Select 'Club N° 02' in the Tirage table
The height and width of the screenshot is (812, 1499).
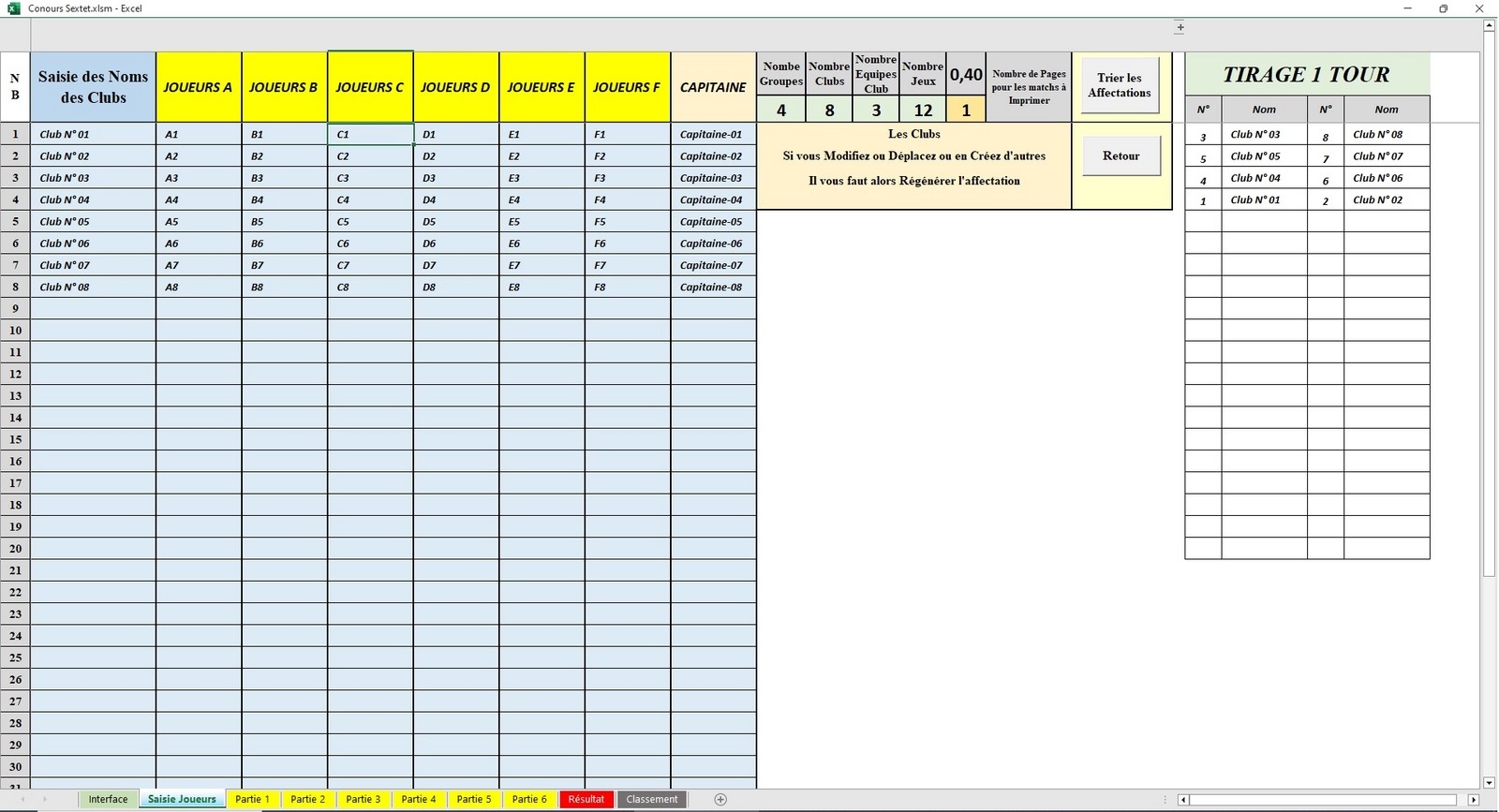point(1387,199)
